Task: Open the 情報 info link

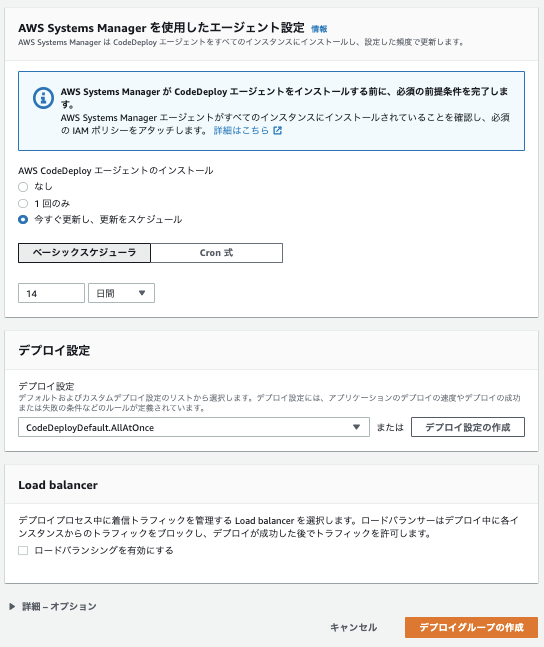Action: [x=319, y=29]
